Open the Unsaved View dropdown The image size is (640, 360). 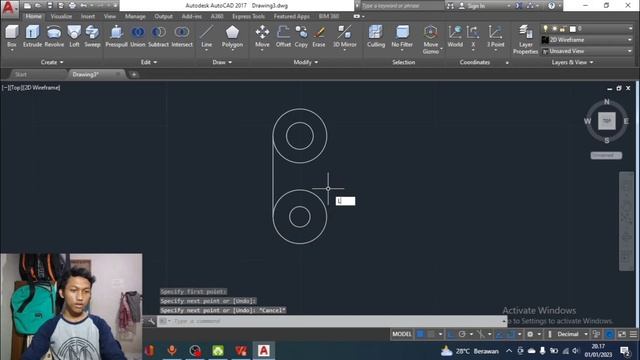[x=588, y=51]
